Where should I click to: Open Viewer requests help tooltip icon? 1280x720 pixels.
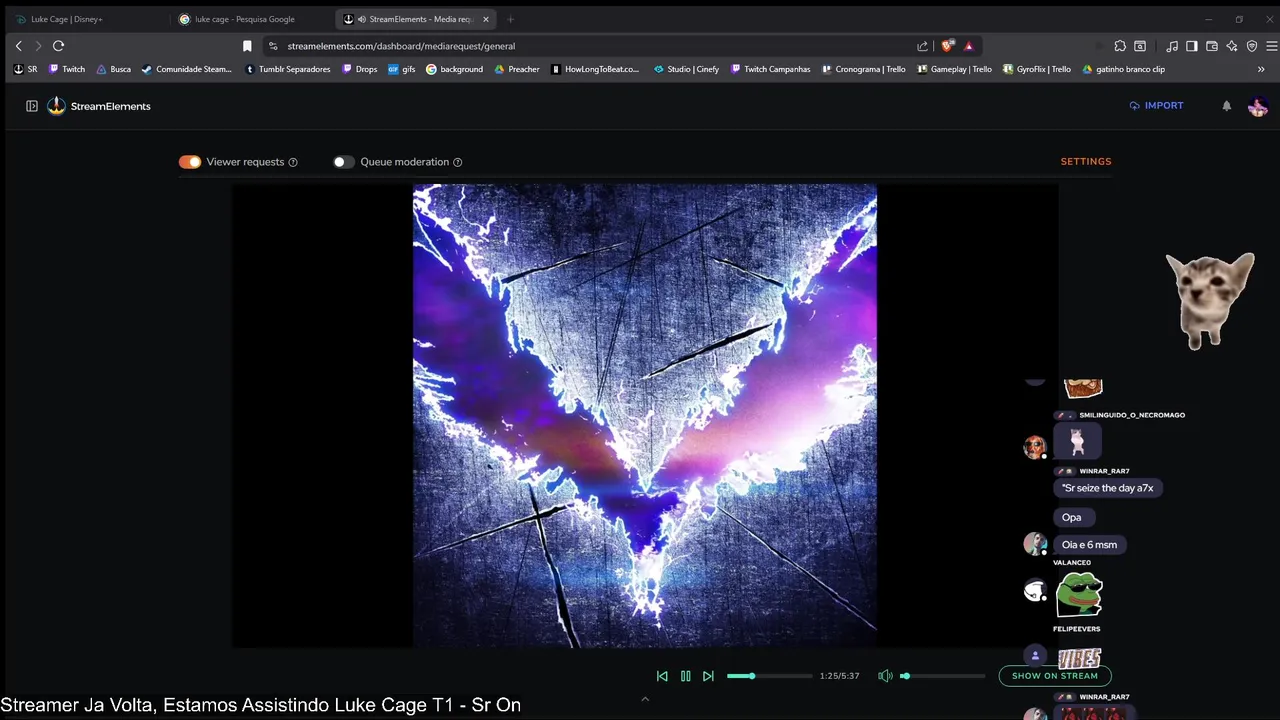click(x=293, y=162)
